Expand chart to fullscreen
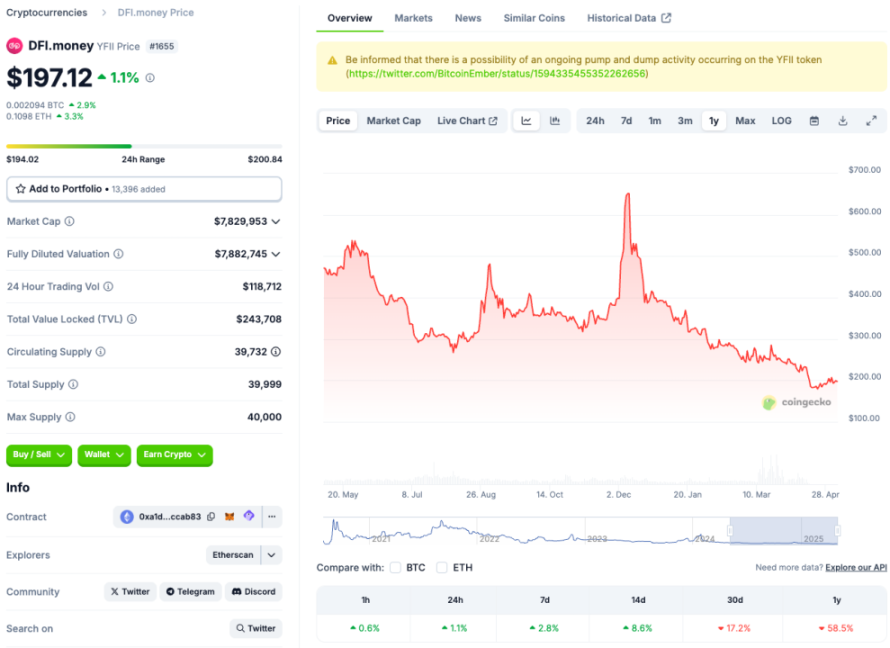The height and width of the screenshot is (648, 890). pyautogui.click(x=871, y=121)
